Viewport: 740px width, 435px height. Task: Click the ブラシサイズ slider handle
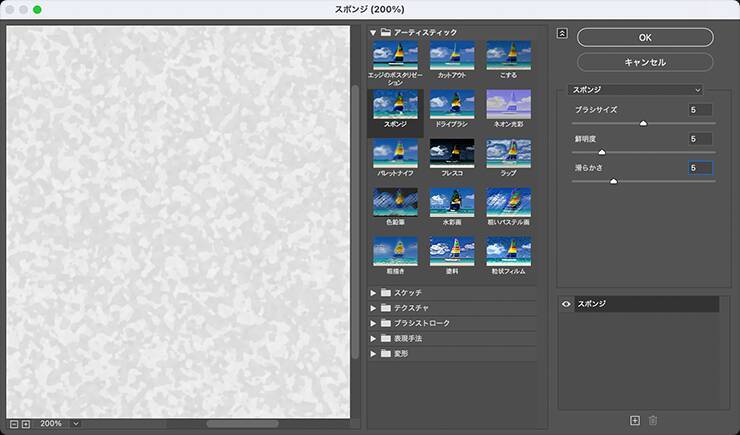coord(643,123)
